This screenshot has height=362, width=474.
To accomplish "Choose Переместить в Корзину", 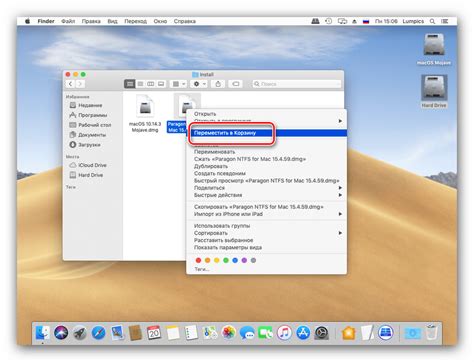I will point(266,133).
